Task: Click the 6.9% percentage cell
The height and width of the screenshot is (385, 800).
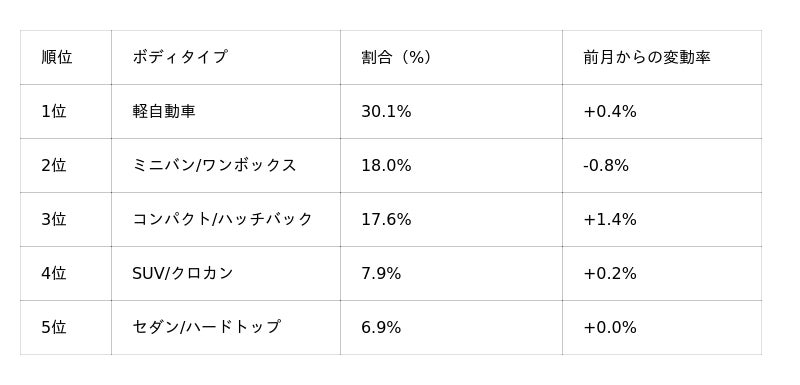Action: click(x=452, y=327)
